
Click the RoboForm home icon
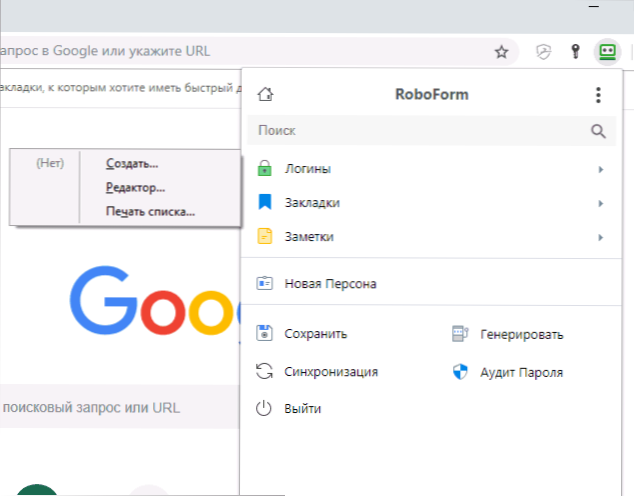[265, 94]
